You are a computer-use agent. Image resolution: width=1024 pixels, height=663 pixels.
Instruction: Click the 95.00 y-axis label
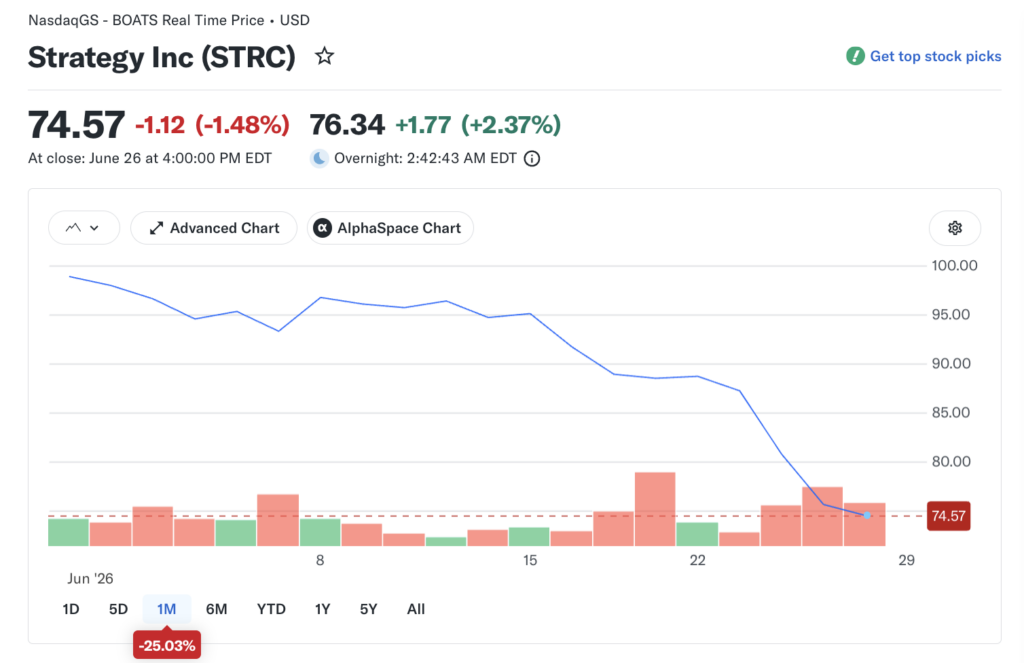pyautogui.click(x=950, y=314)
